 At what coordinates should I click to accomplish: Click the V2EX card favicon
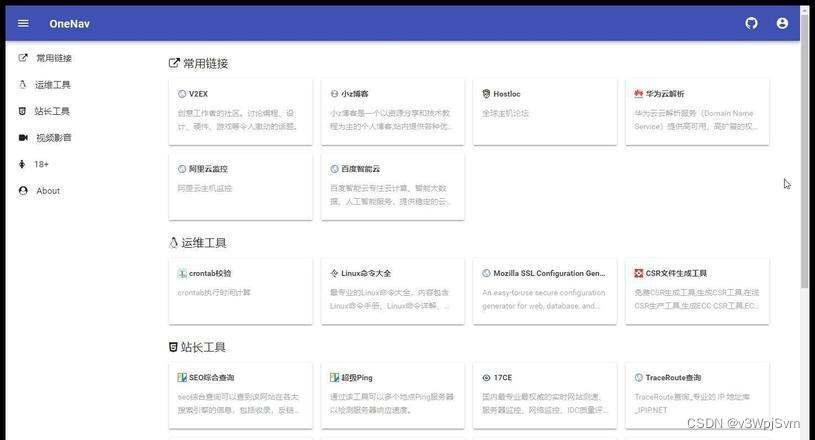tap(182, 94)
